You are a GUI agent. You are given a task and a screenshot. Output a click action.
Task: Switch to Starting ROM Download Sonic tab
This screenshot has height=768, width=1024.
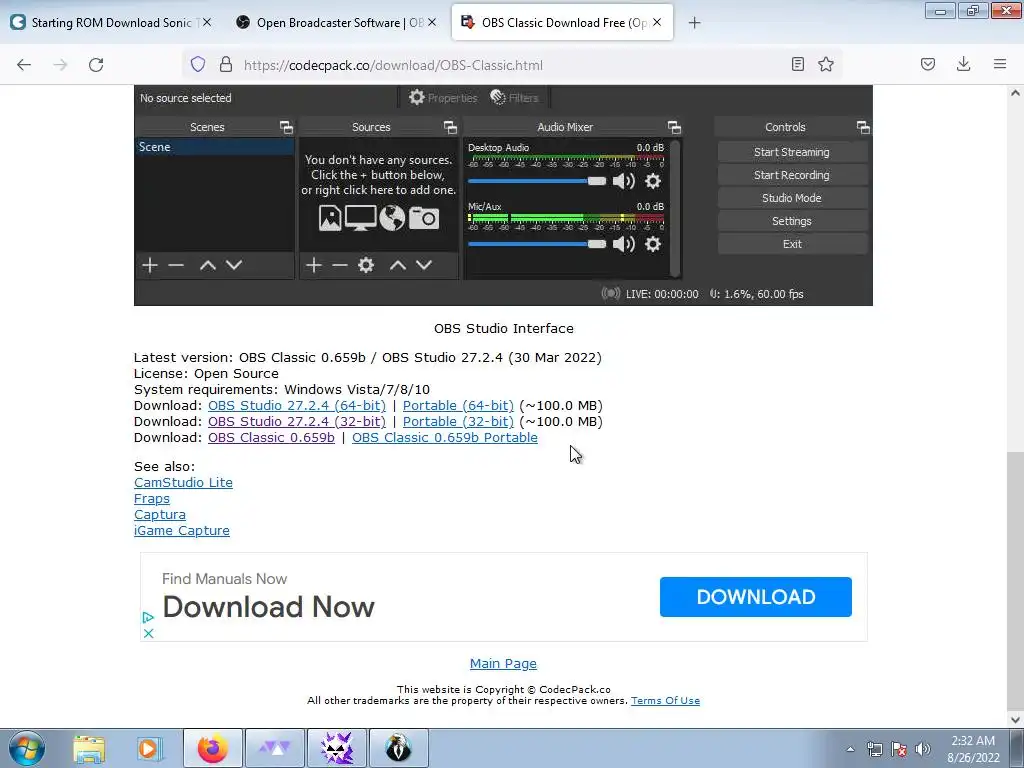click(x=111, y=23)
